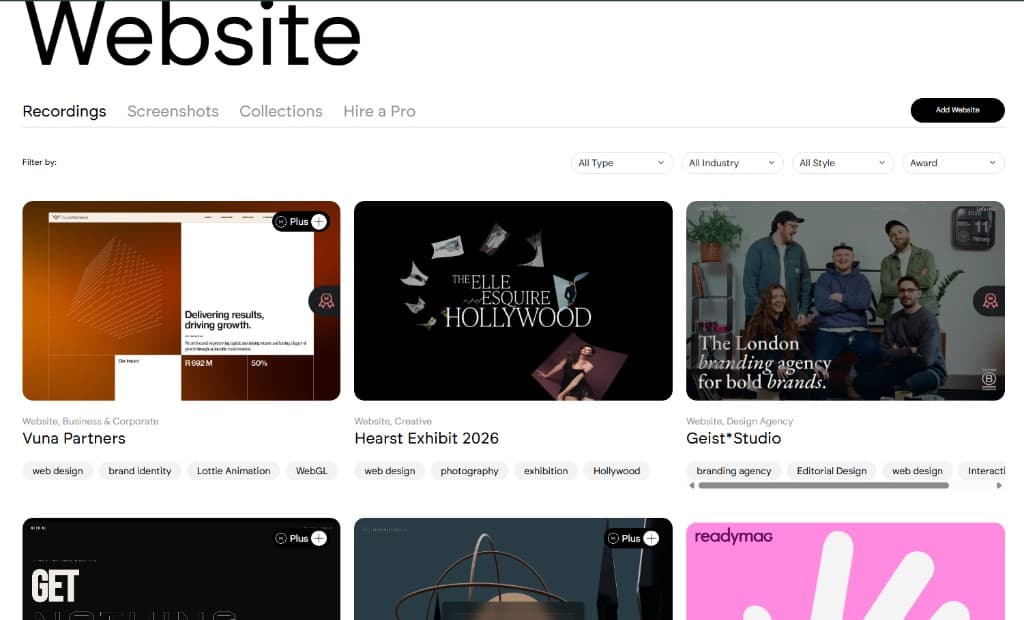Image resolution: width=1024 pixels, height=620 pixels.
Task: Open the Vuna Partners title link
Action: [x=74, y=438]
